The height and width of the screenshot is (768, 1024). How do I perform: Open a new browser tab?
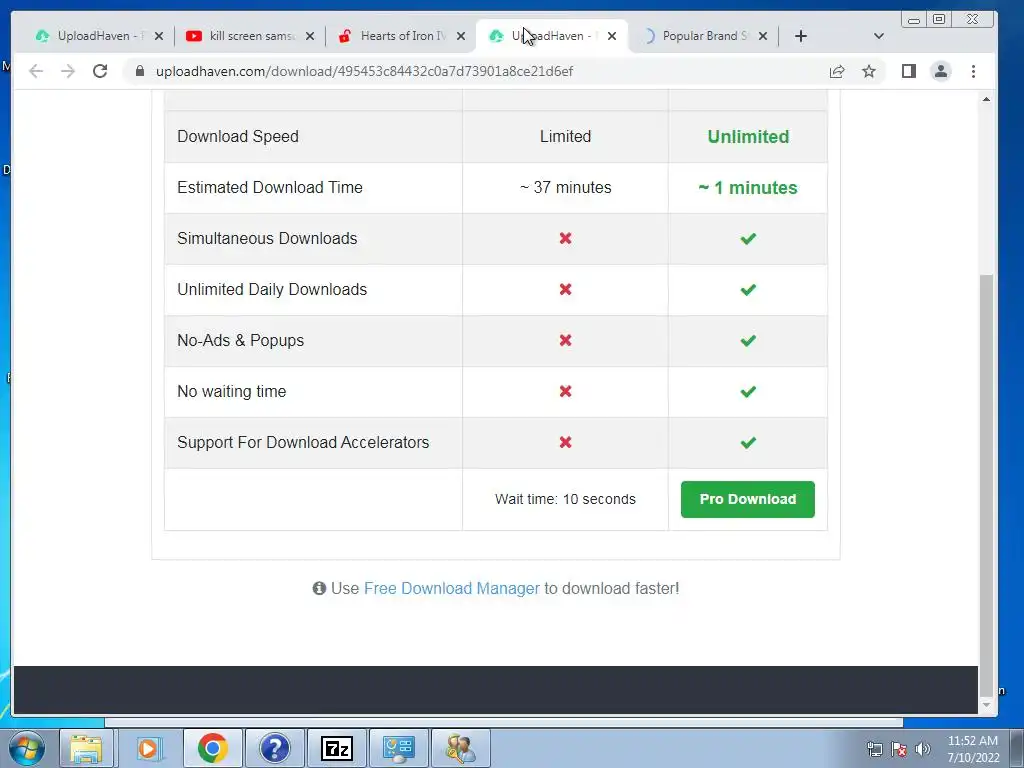coord(801,36)
